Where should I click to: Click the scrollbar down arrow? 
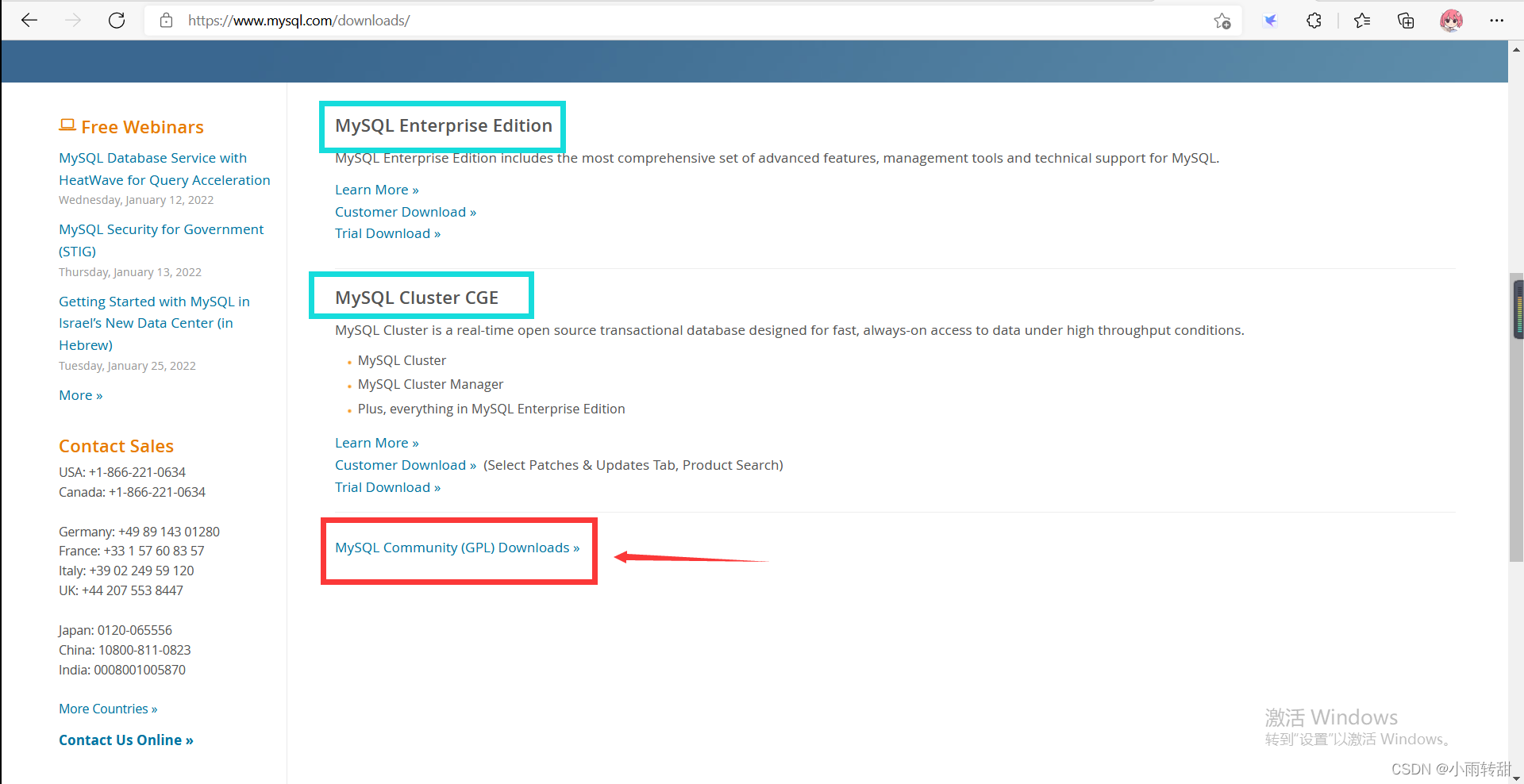point(1517,778)
